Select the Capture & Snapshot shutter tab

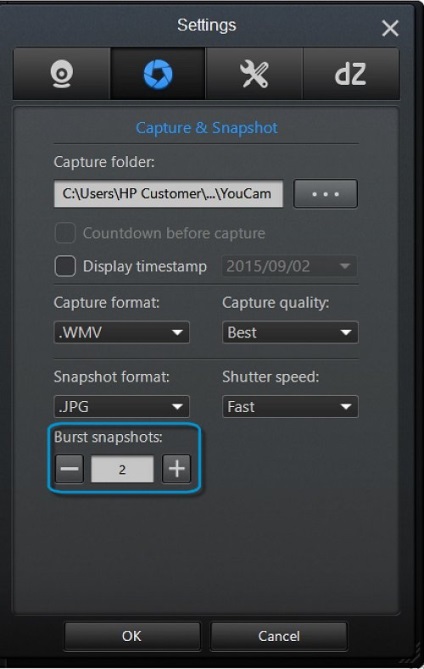pos(158,74)
